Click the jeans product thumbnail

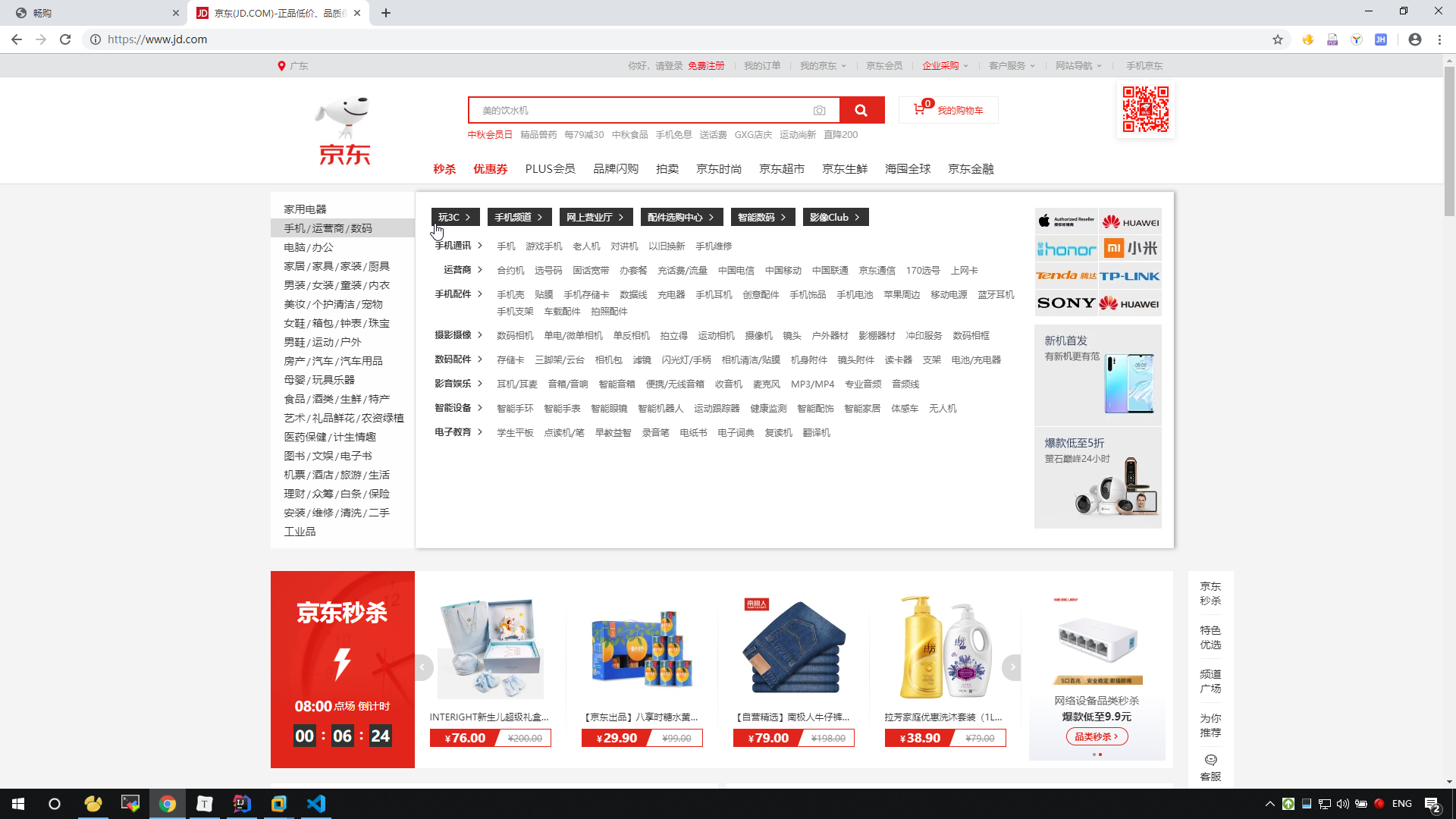point(793,648)
